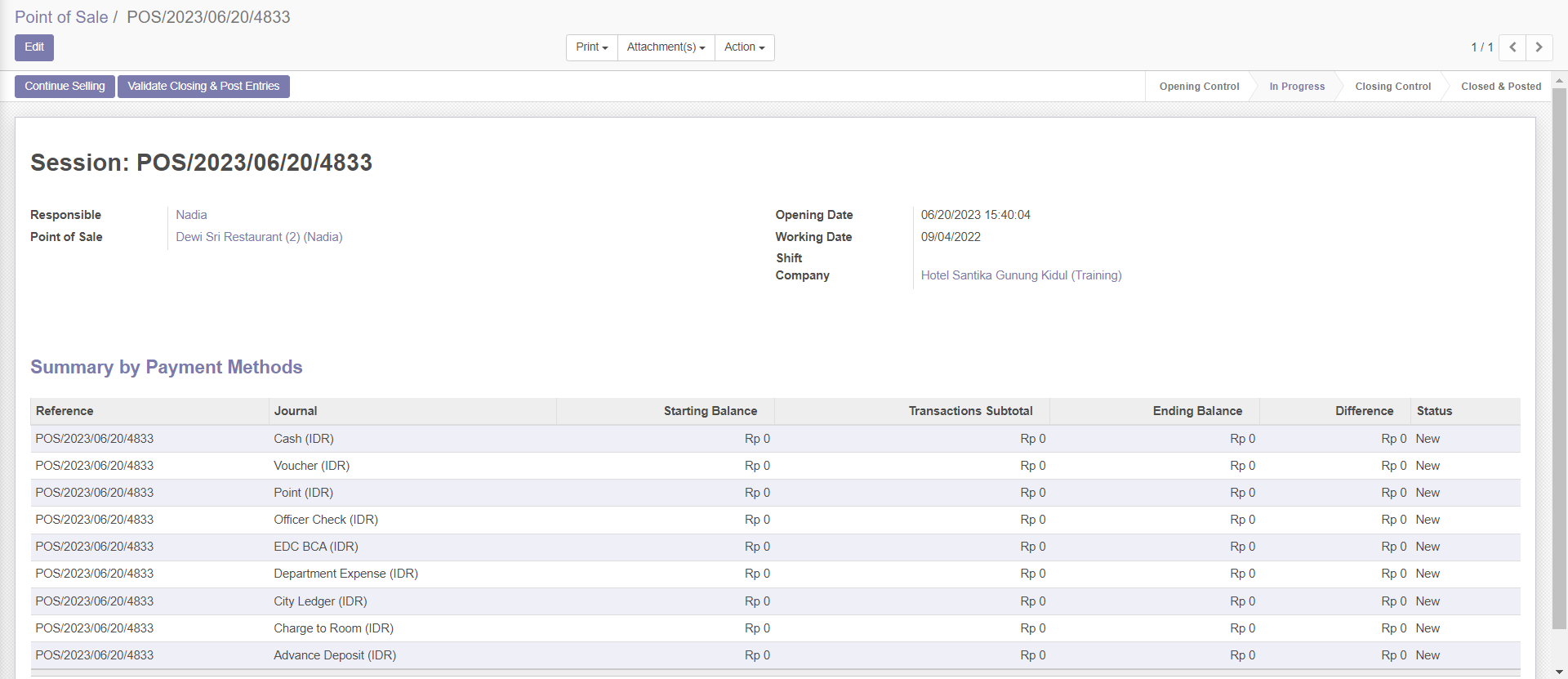Select Closing Control status stage
Screen dimensions: 1568x679
[x=1392, y=87]
